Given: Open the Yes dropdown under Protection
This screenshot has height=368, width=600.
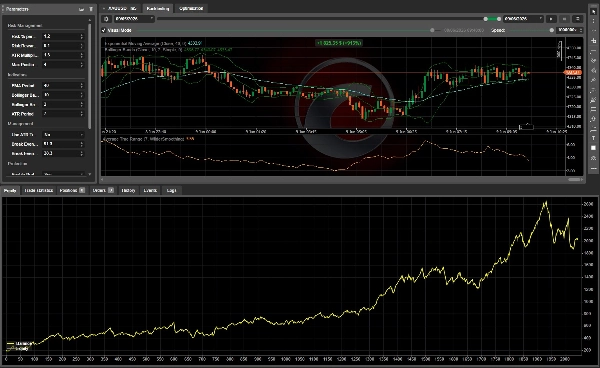Looking at the screenshot, I should coord(63,174).
